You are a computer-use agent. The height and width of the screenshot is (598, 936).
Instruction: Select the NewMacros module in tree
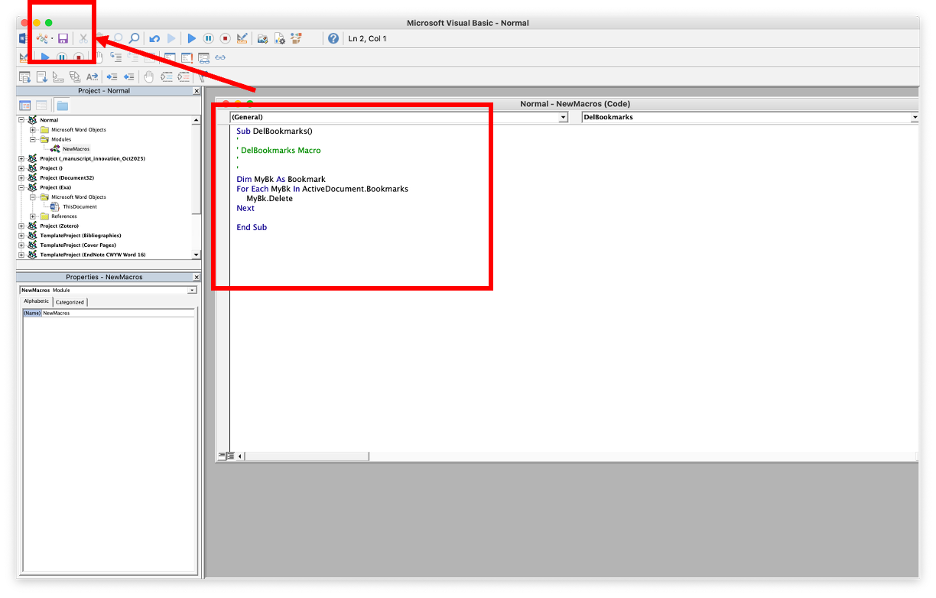[x=75, y=148]
